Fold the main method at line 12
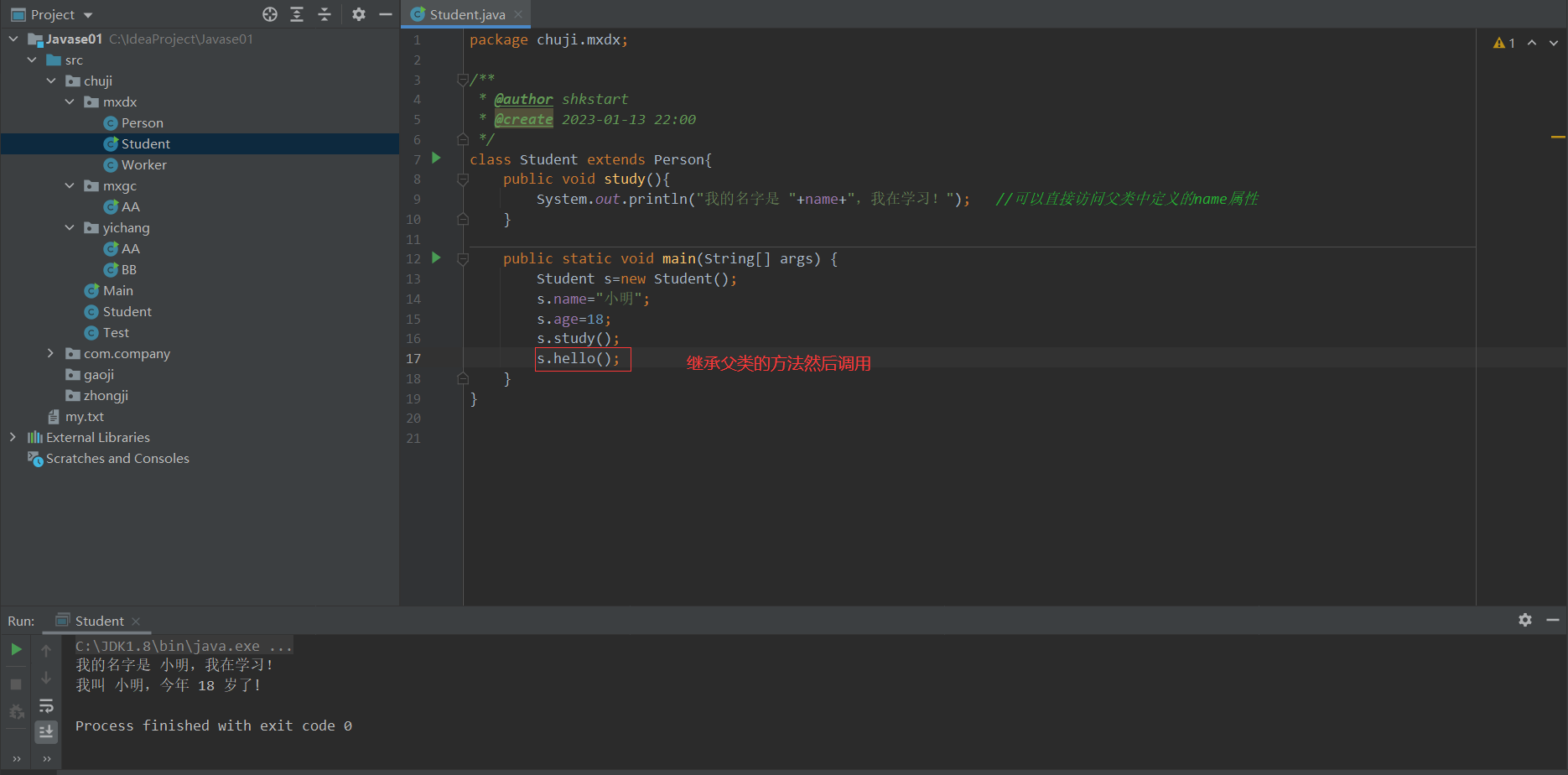This screenshot has width=1568, height=775. pos(463,259)
